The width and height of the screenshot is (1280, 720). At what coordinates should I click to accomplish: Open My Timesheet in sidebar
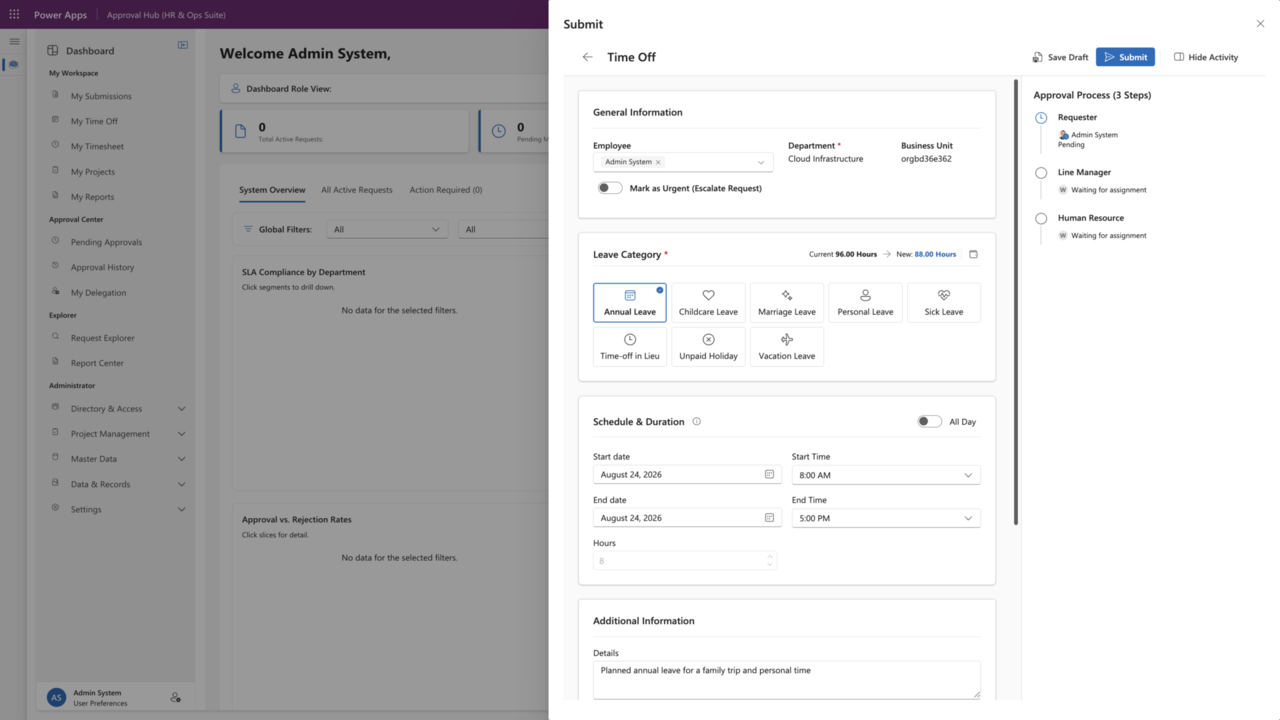tap(97, 146)
